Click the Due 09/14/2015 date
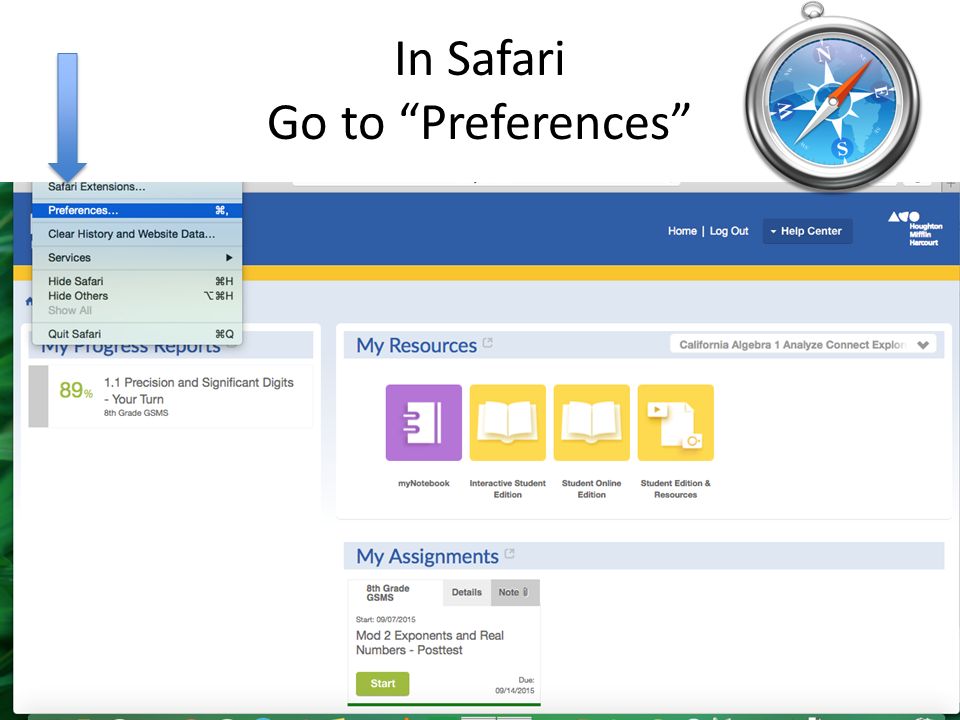Screen dimensions: 960x720 point(515,685)
